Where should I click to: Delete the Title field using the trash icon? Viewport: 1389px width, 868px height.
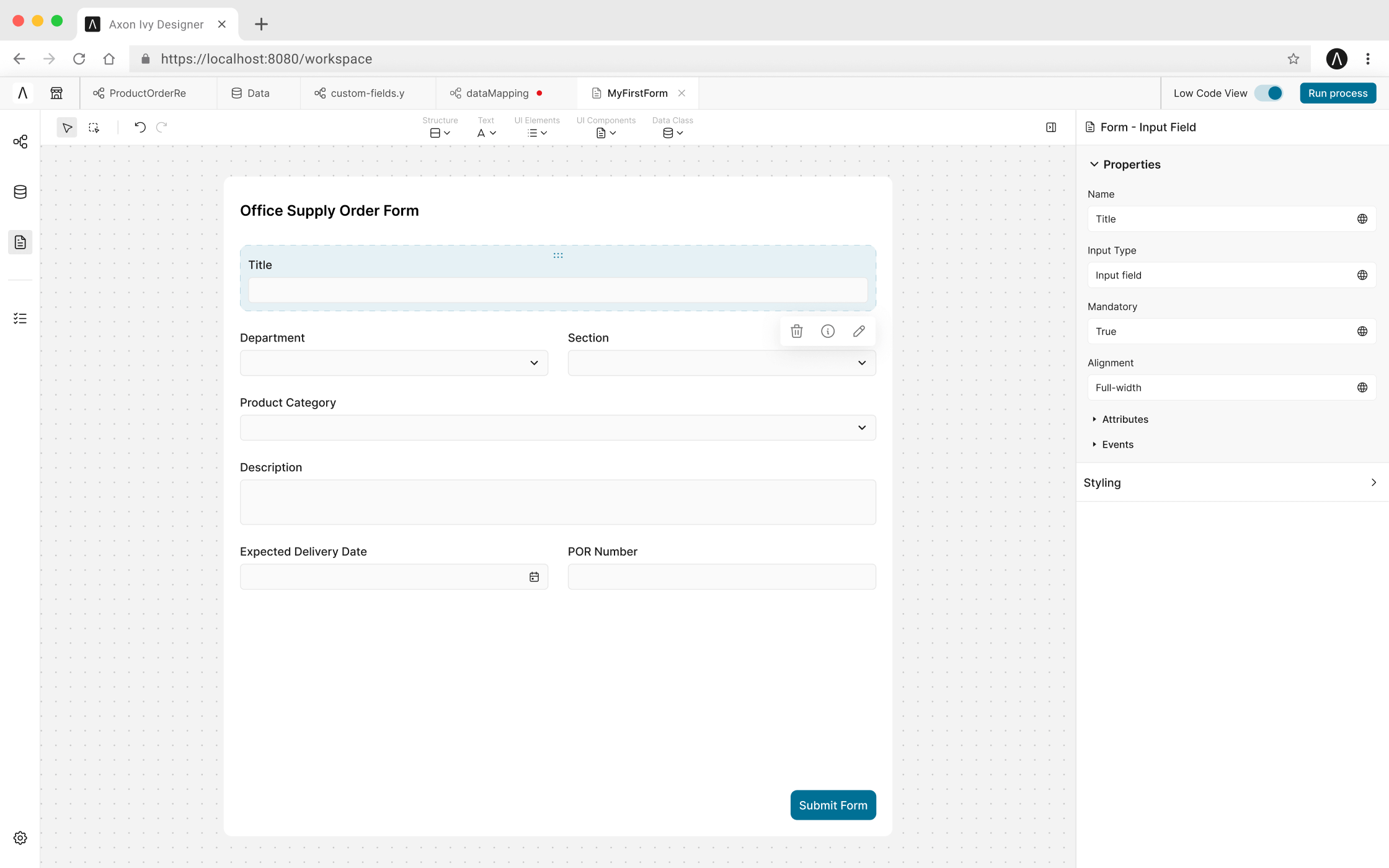pos(797,331)
